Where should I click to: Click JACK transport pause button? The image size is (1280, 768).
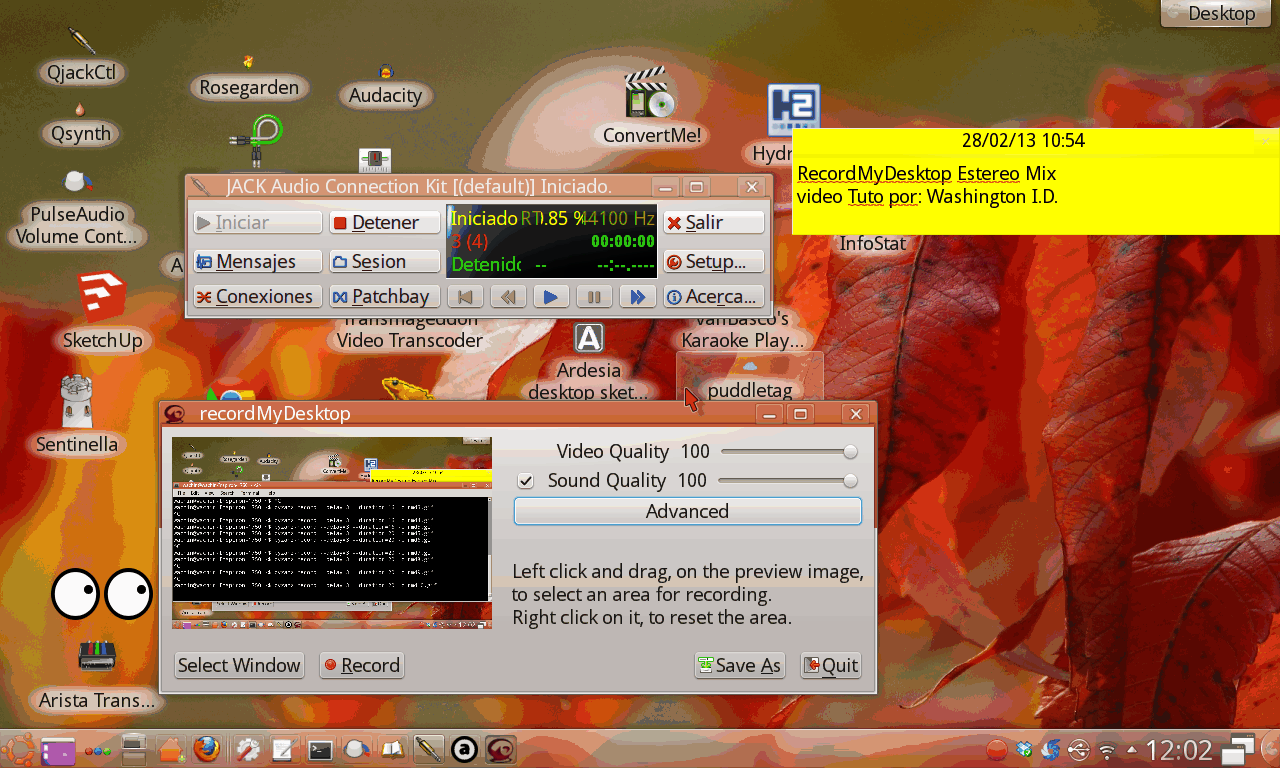(x=593, y=296)
